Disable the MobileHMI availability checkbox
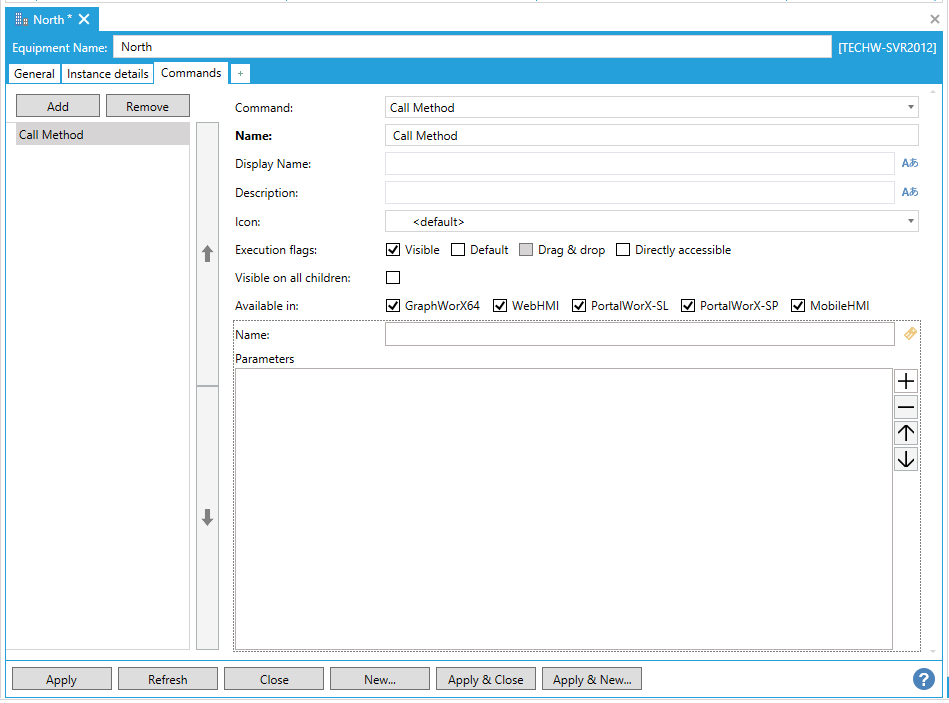Viewport: 949px width, 703px height. click(x=798, y=306)
